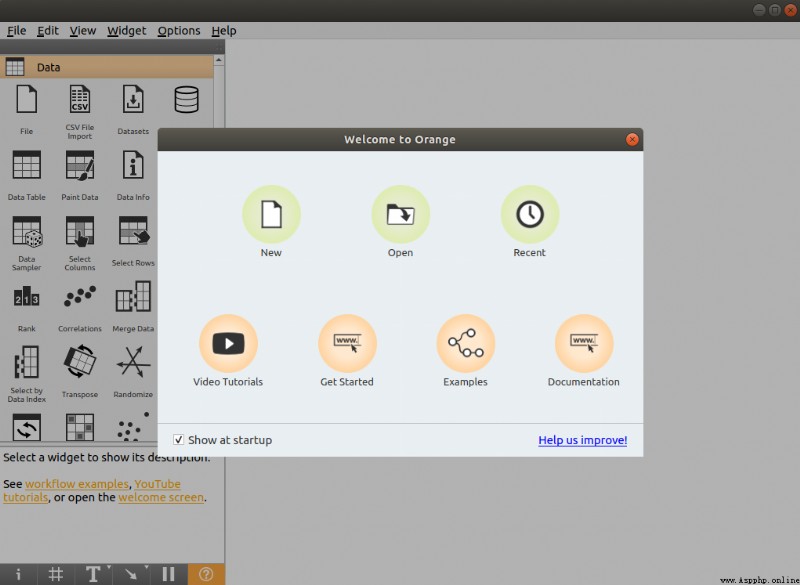Open a workflow with Open icon

coord(401,214)
